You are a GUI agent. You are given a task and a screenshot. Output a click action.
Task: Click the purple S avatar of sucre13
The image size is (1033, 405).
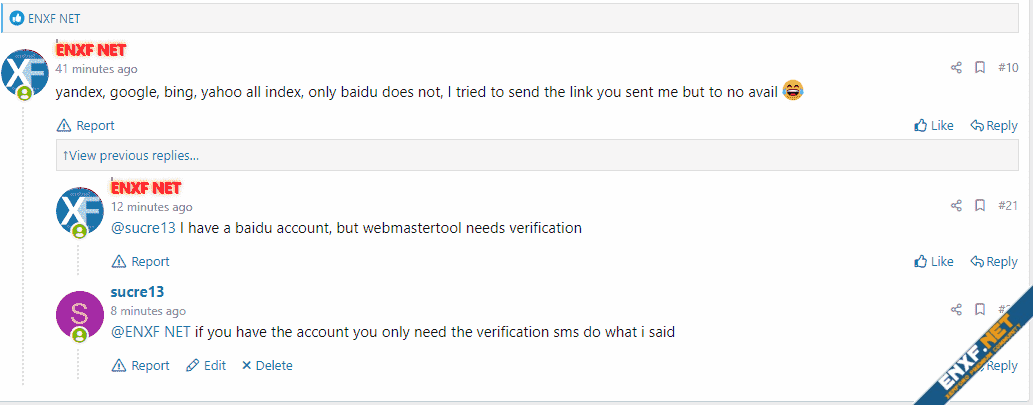80,315
